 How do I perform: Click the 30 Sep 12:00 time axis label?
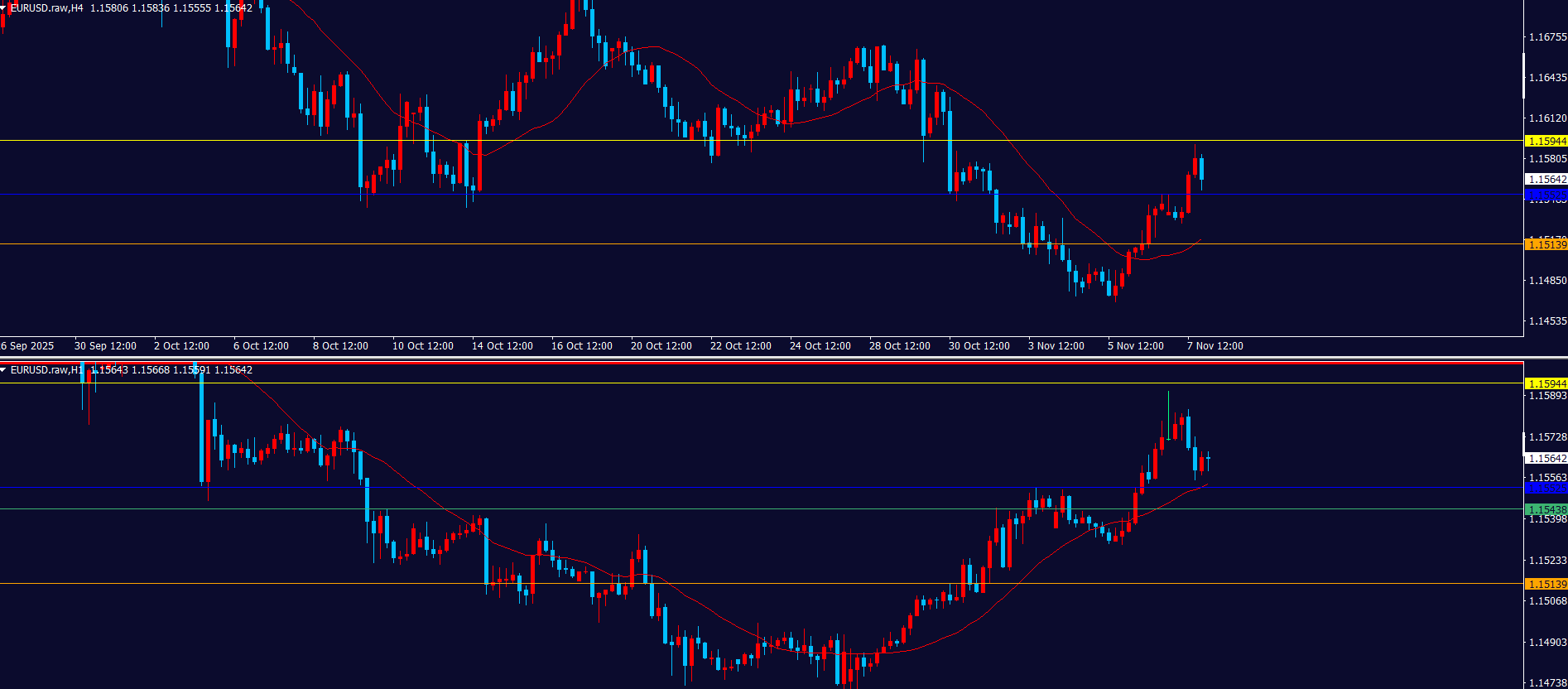click(x=105, y=346)
